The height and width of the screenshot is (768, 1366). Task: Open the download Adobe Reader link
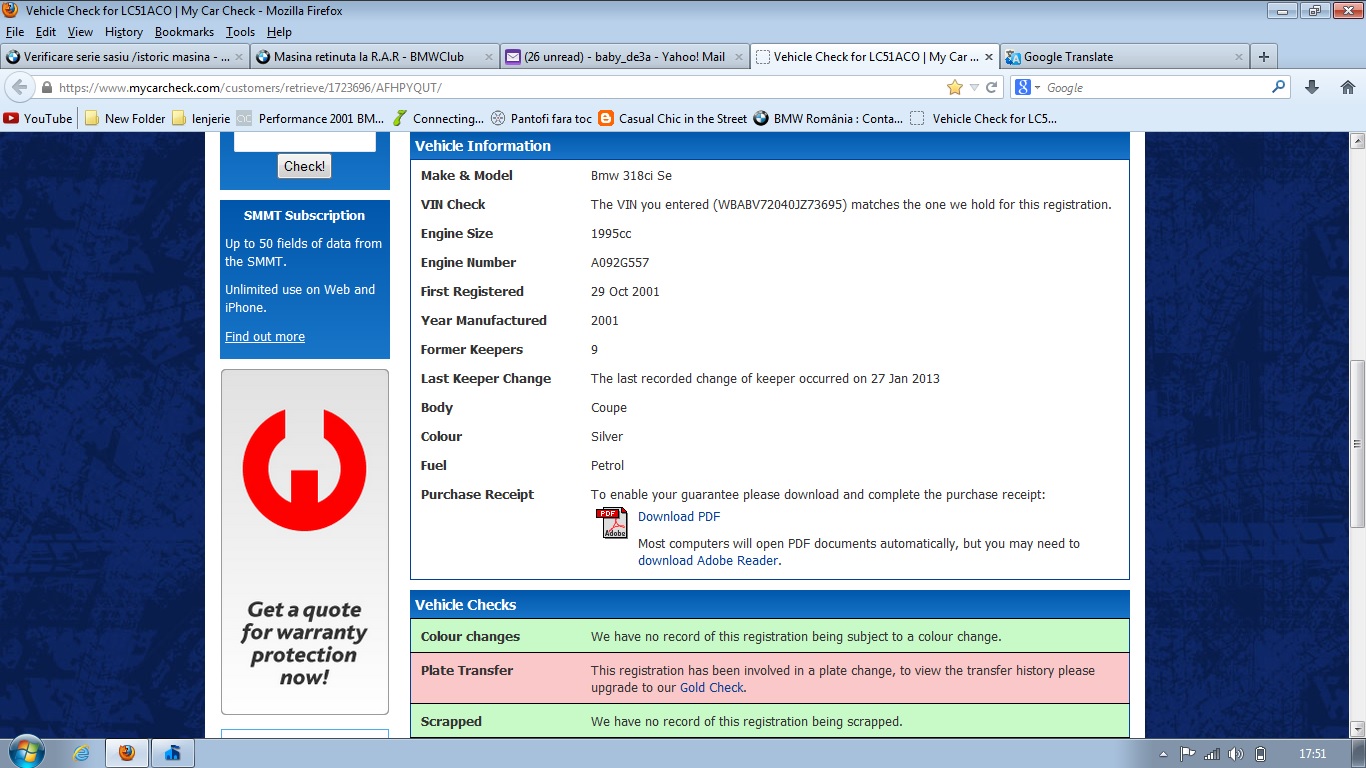[708, 561]
